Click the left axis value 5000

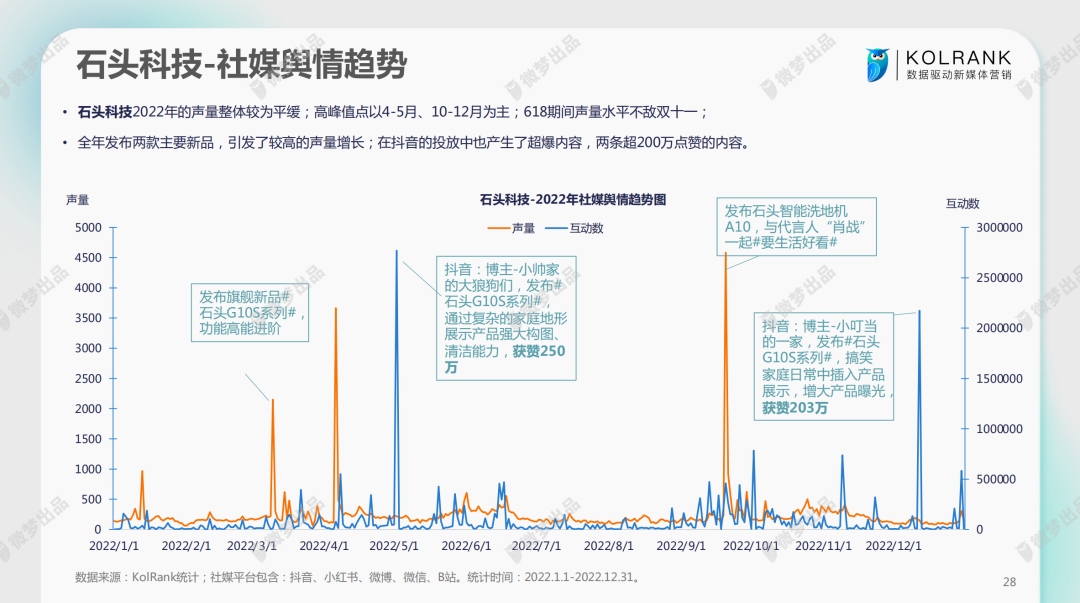click(x=88, y=227)
